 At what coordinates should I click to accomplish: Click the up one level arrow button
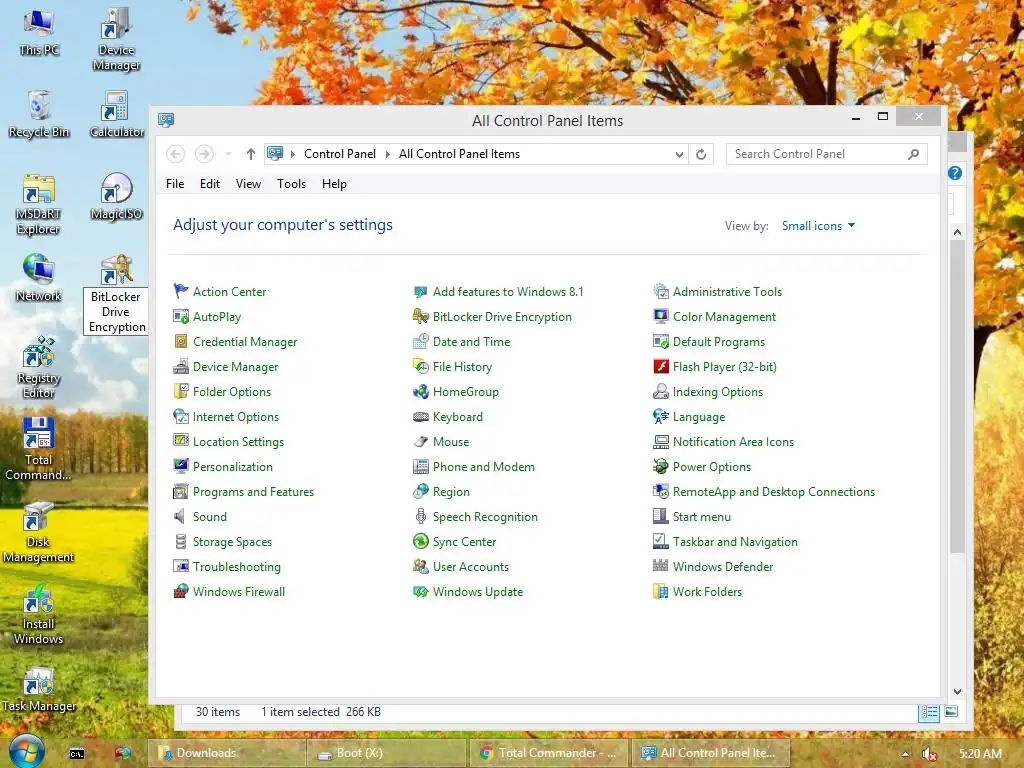[x=251, y=154]
